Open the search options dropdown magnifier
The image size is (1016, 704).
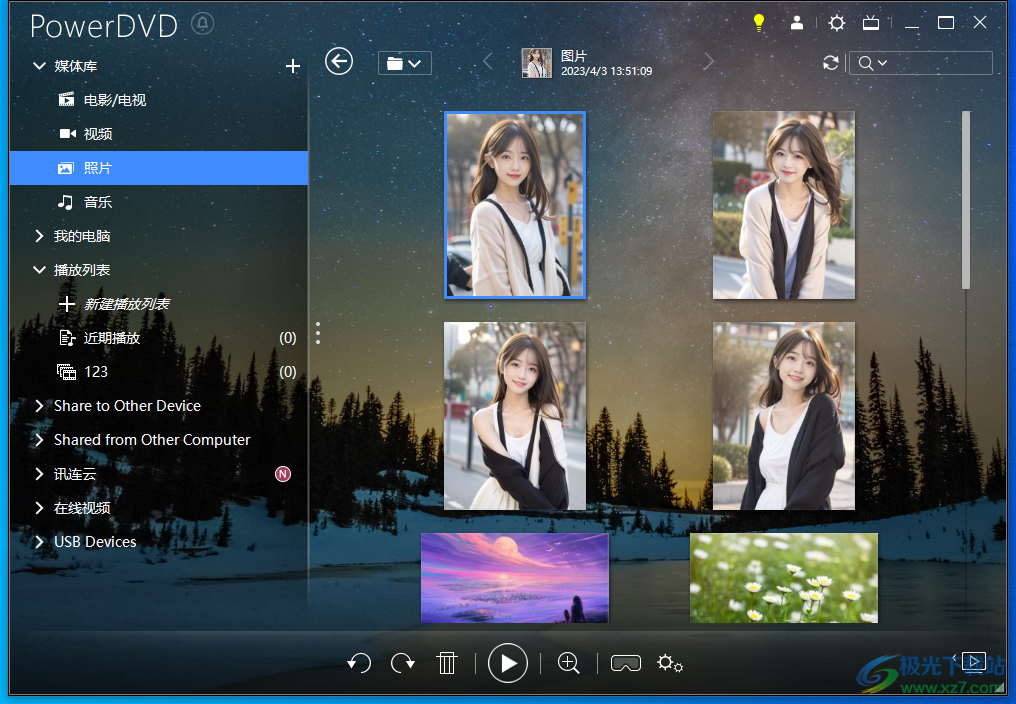tap(872, 63)
